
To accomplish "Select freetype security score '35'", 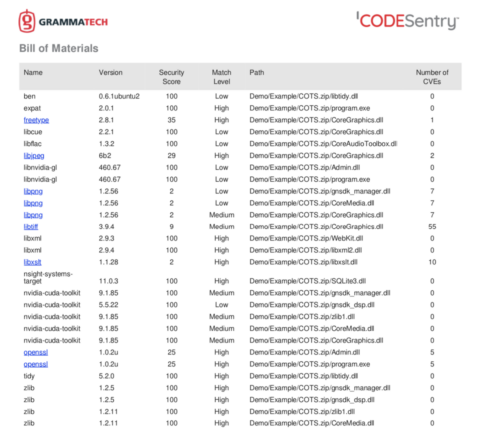I will pos(171,120).
